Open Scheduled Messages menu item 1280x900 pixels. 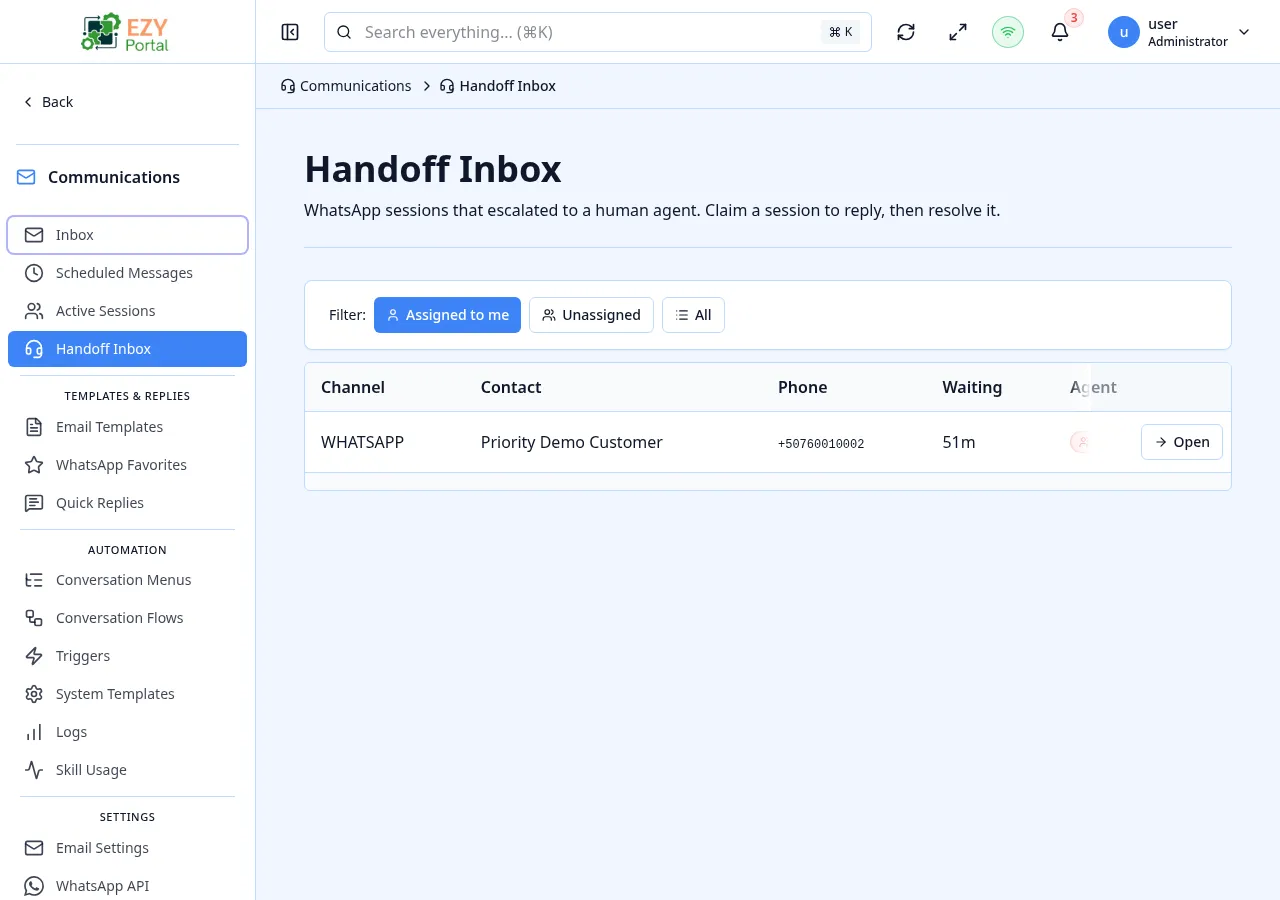127,273
